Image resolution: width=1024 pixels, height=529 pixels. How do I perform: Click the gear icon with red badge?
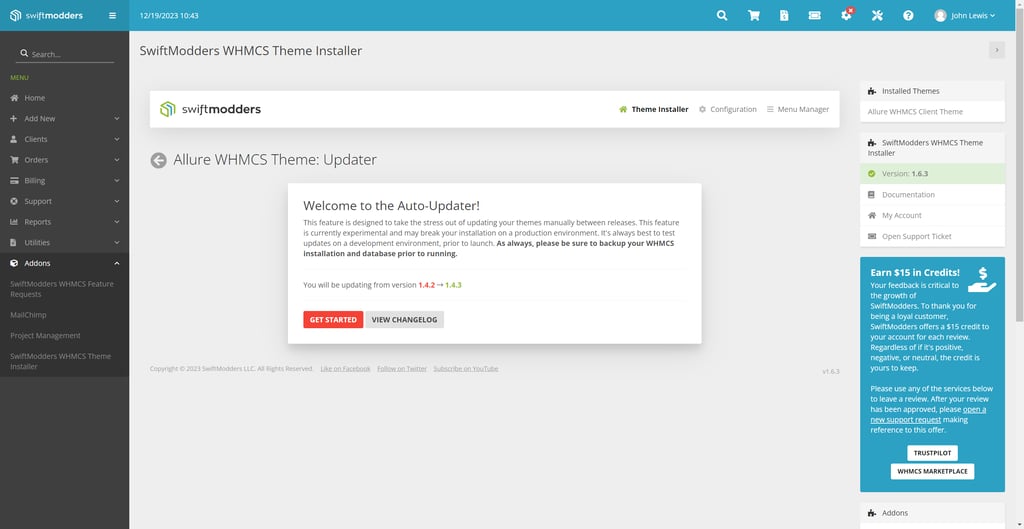click(x=846, y=16)
